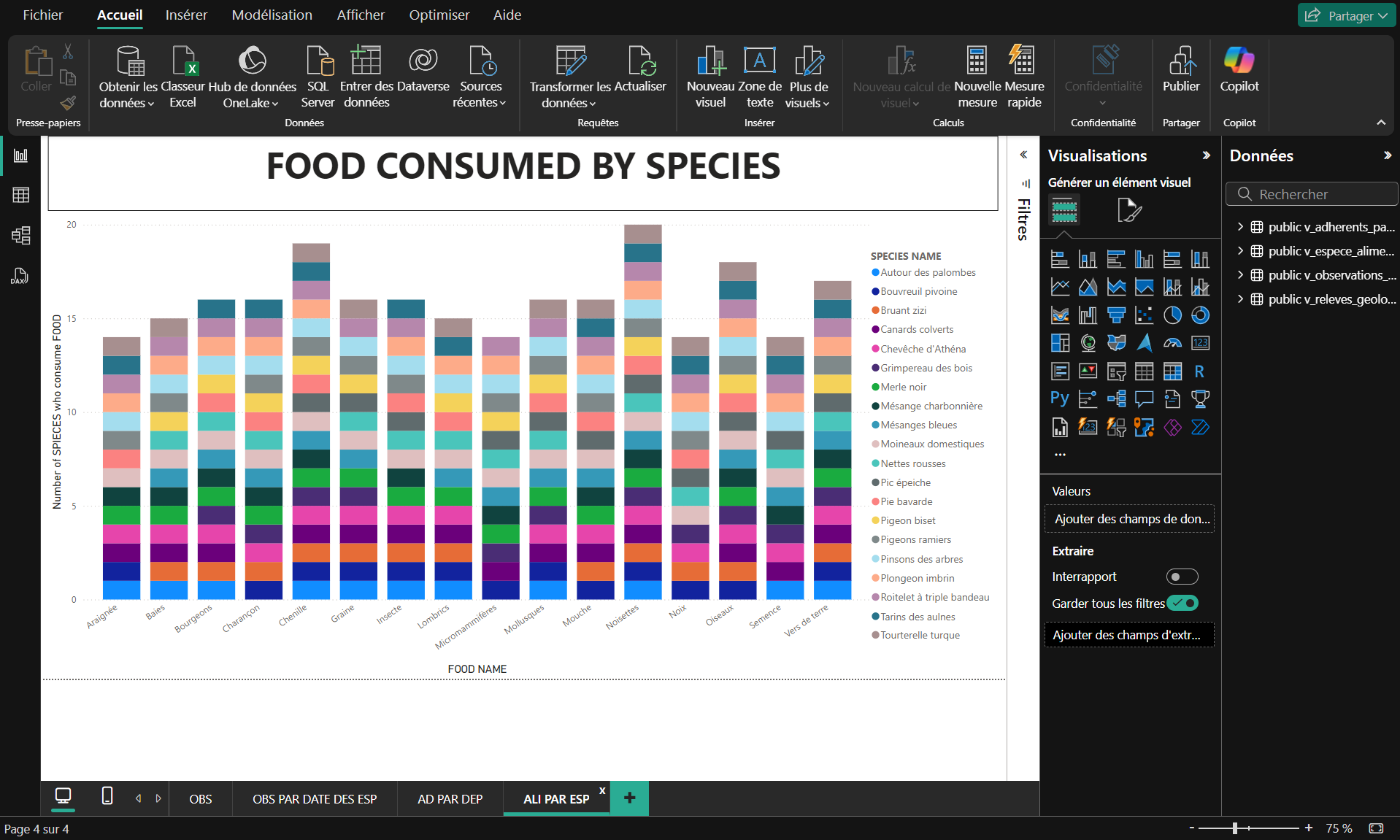
Task: Switch to mobile layout view
Action: (107, 797)
